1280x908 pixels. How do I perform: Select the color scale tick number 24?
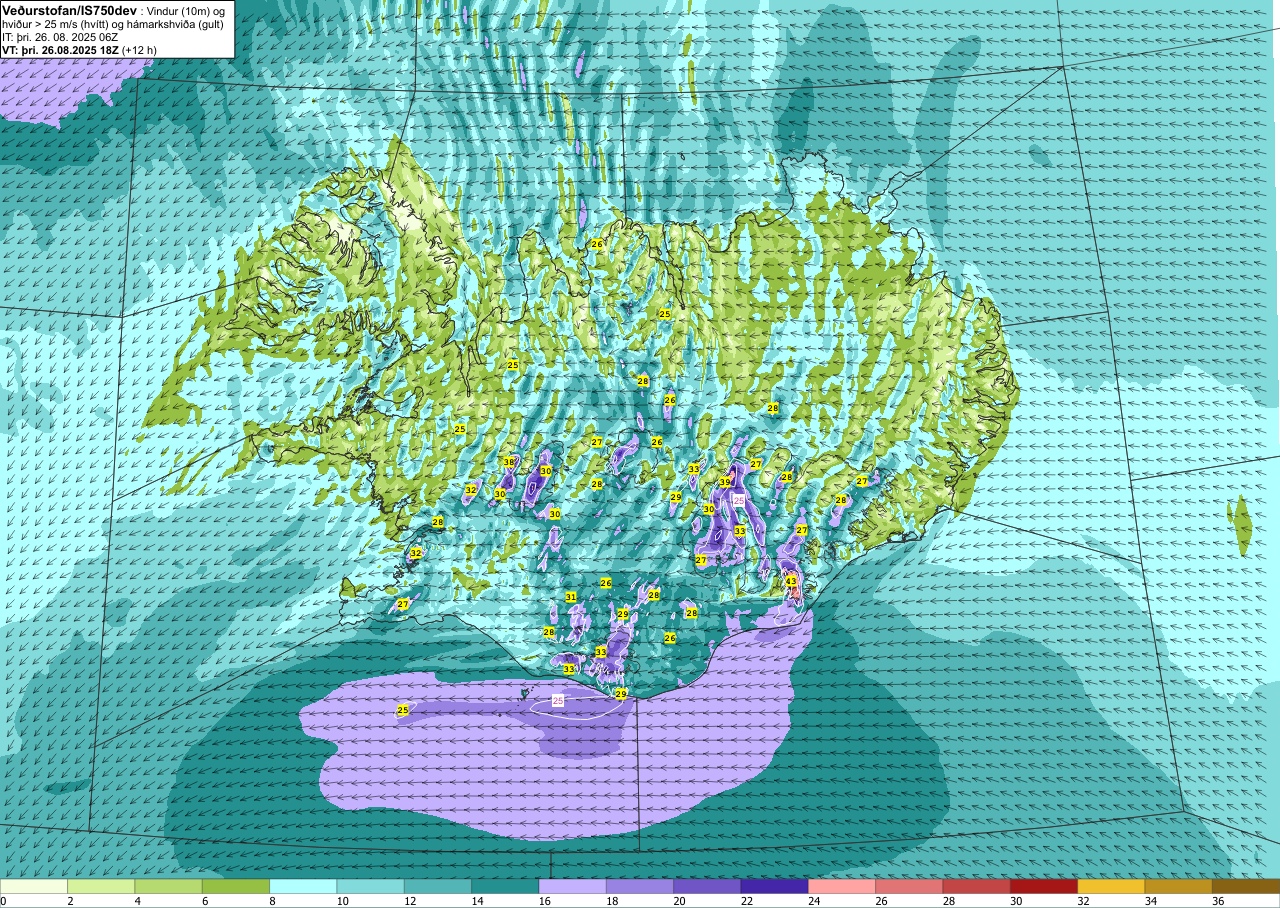(x=814, y=901)
